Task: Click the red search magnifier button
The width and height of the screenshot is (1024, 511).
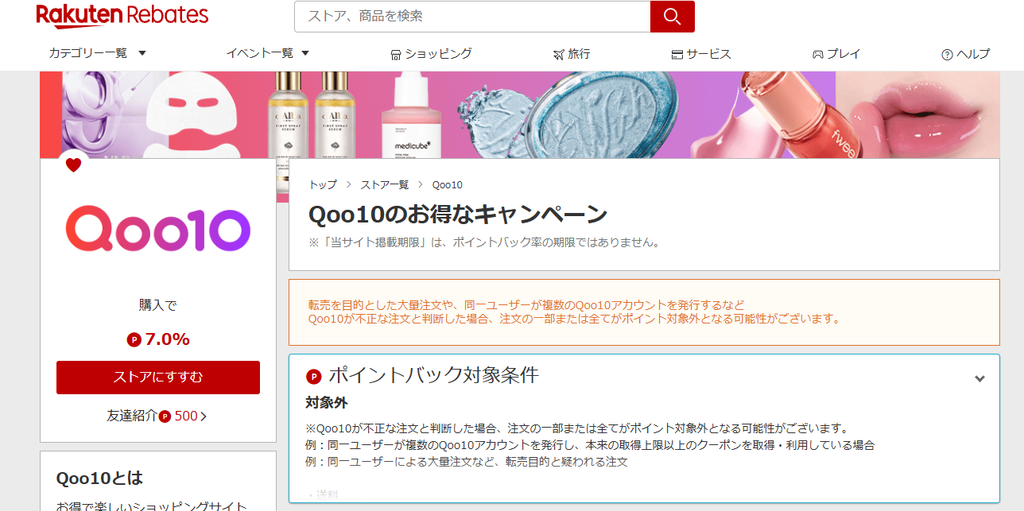Action: pos(672,16)
